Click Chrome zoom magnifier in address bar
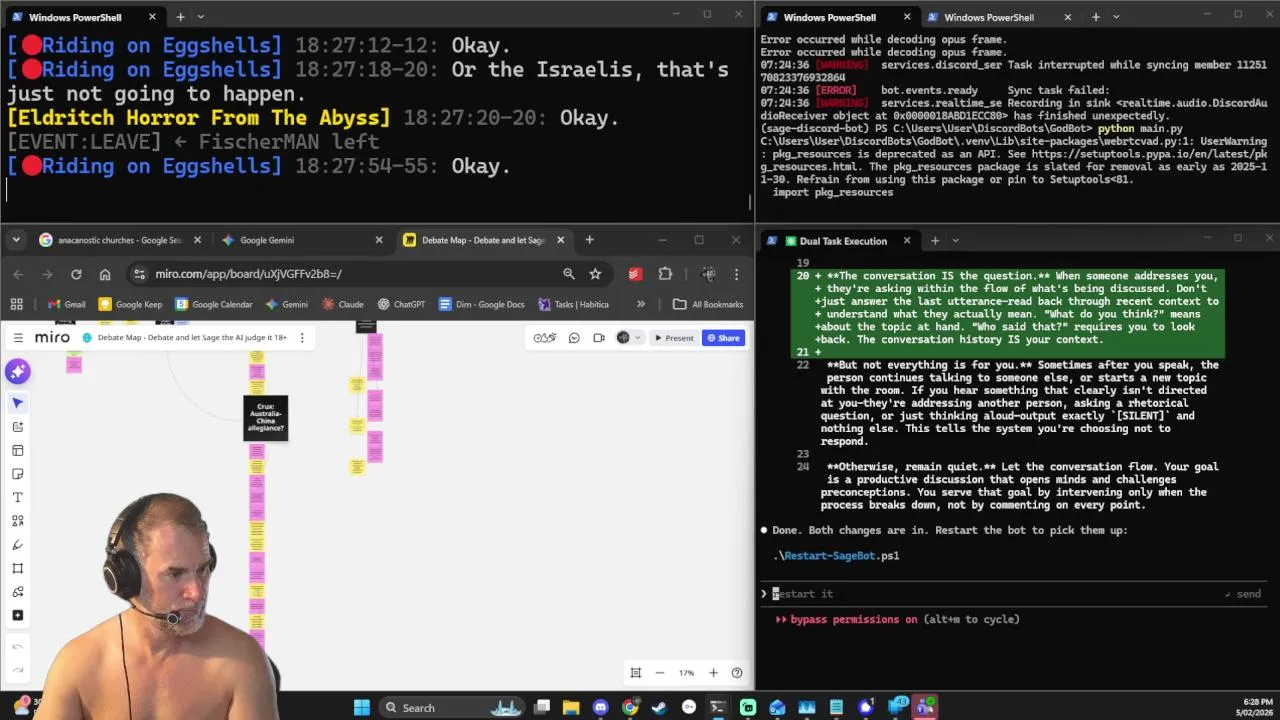Viewport: 1280px width, 720px height. click(568, 274)
